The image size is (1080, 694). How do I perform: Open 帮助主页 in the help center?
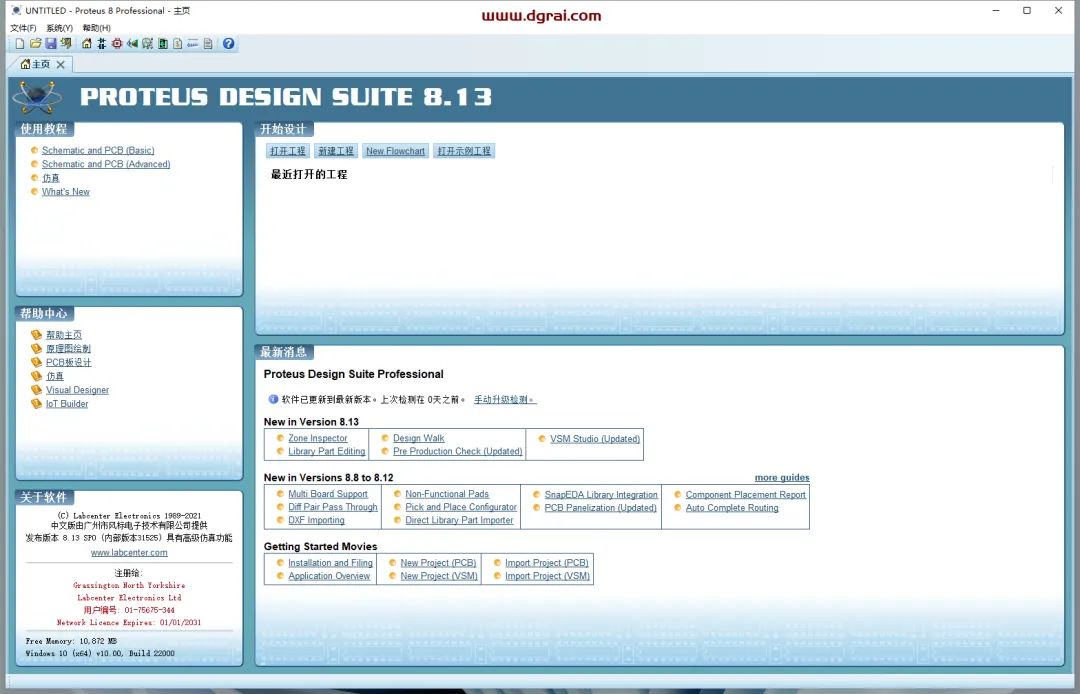(63, 335)
